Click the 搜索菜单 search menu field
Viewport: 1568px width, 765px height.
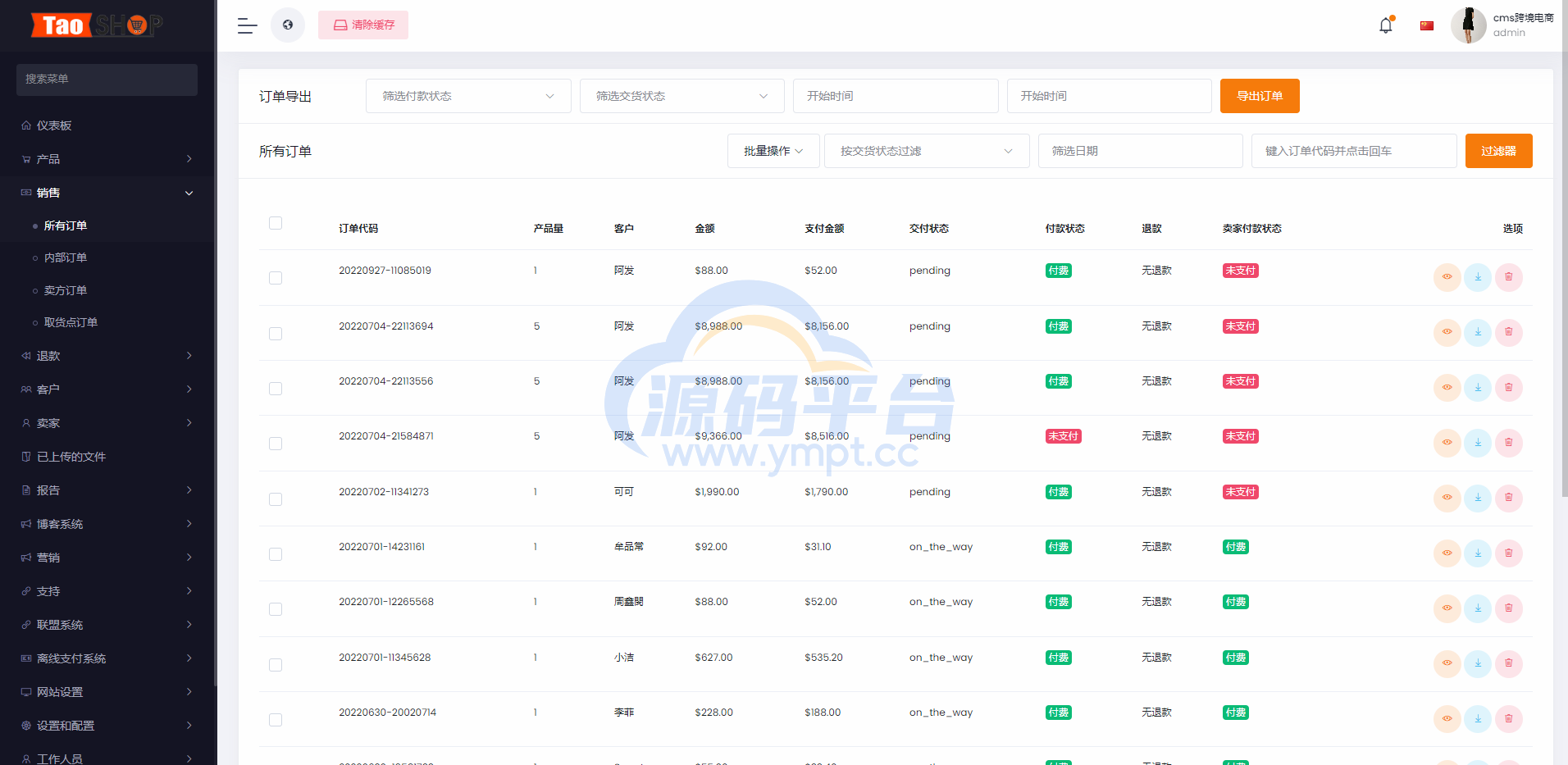pos(107,80)
